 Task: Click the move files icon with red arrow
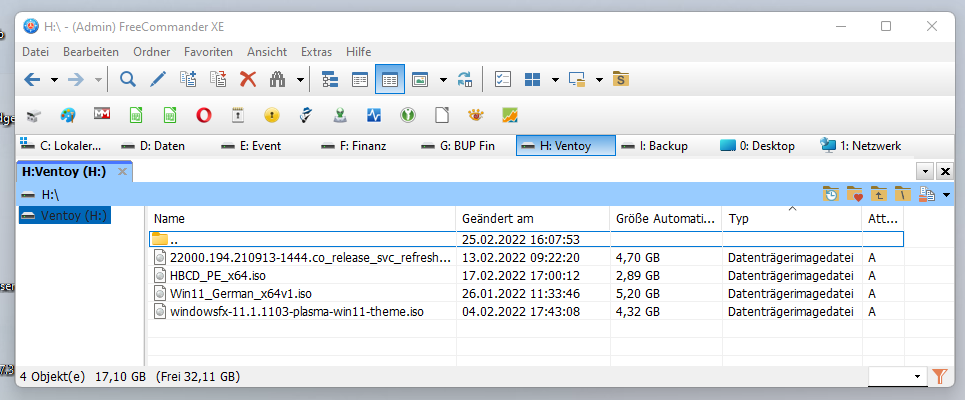point(218,79)
